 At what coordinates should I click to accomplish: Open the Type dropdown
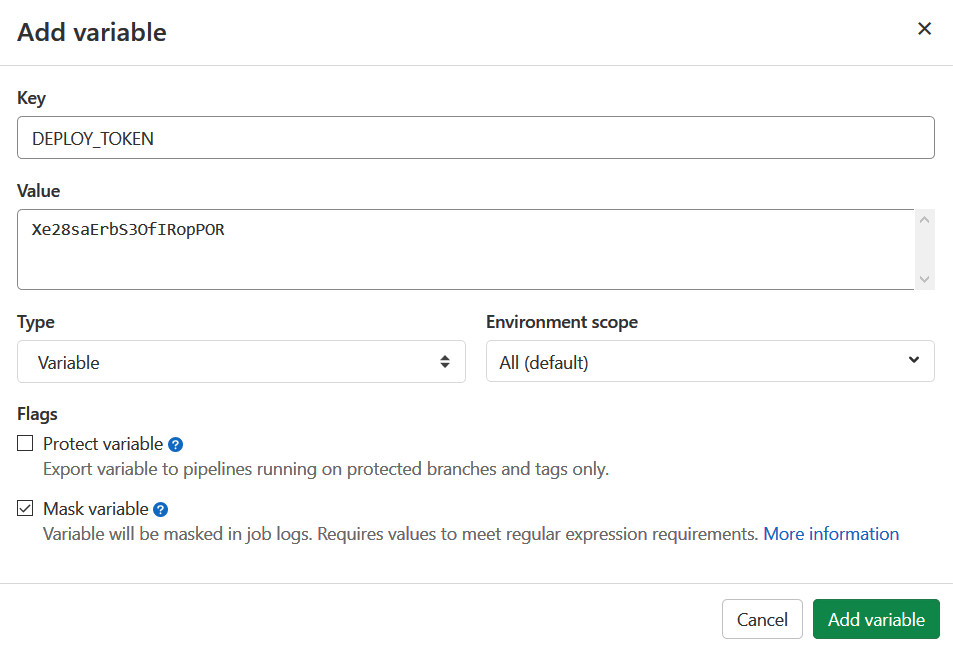(x=240, y=361)
